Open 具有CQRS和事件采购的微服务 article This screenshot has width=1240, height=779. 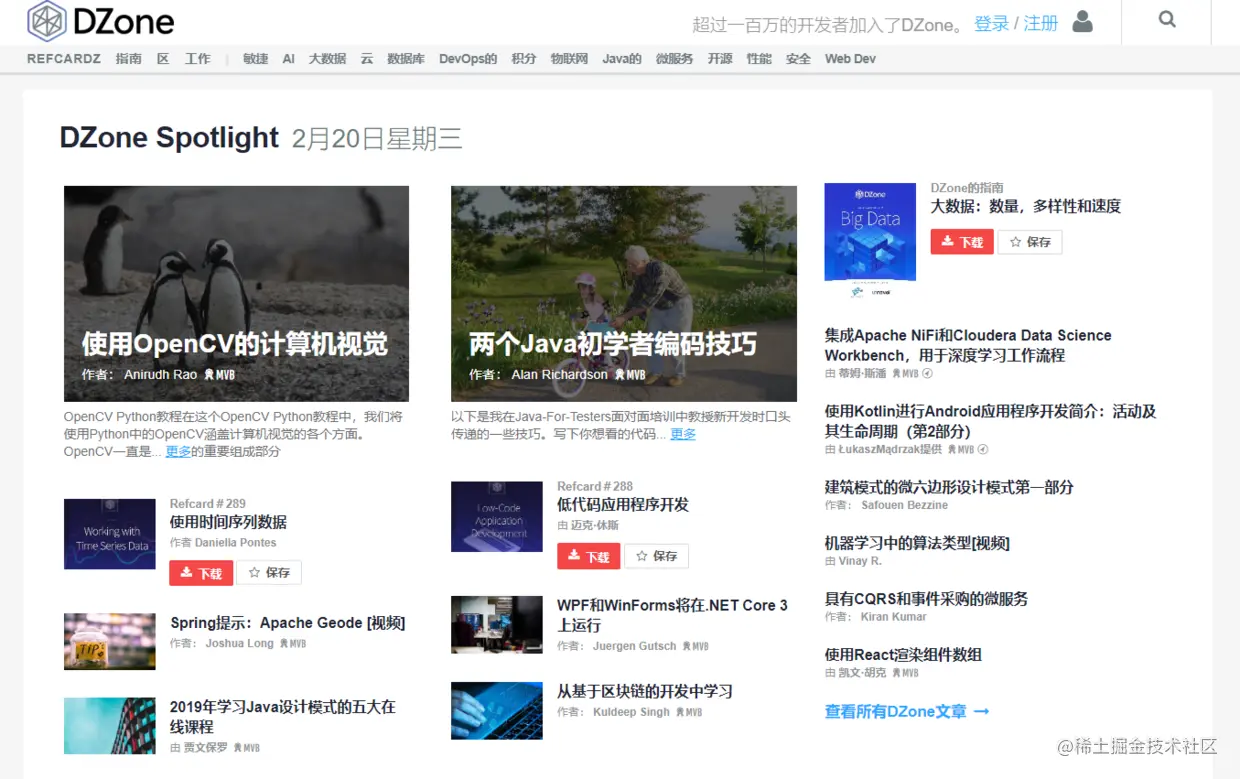pos(926,599)
